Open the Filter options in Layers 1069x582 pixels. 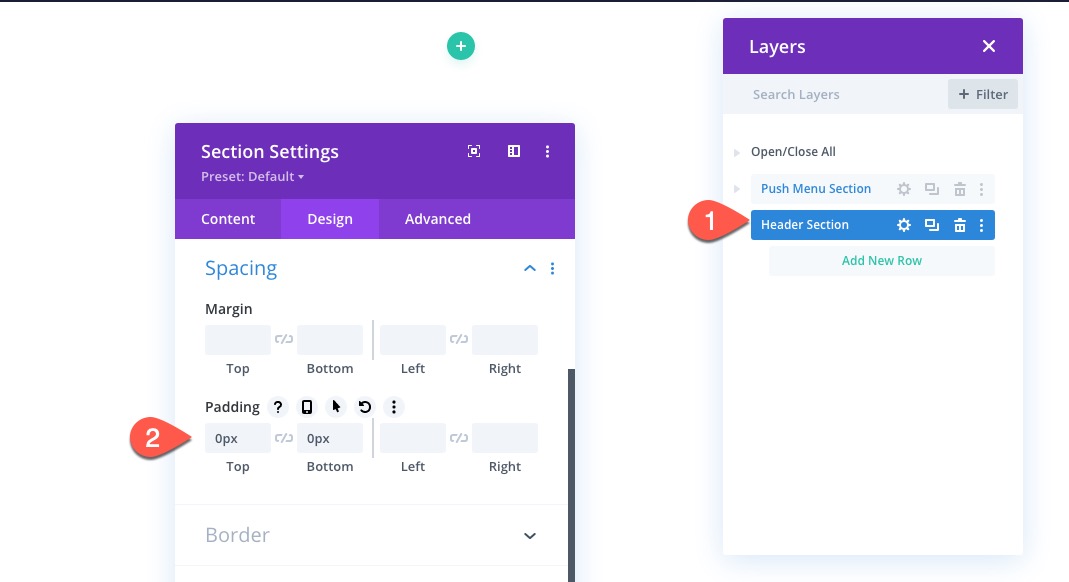point(982,94)
